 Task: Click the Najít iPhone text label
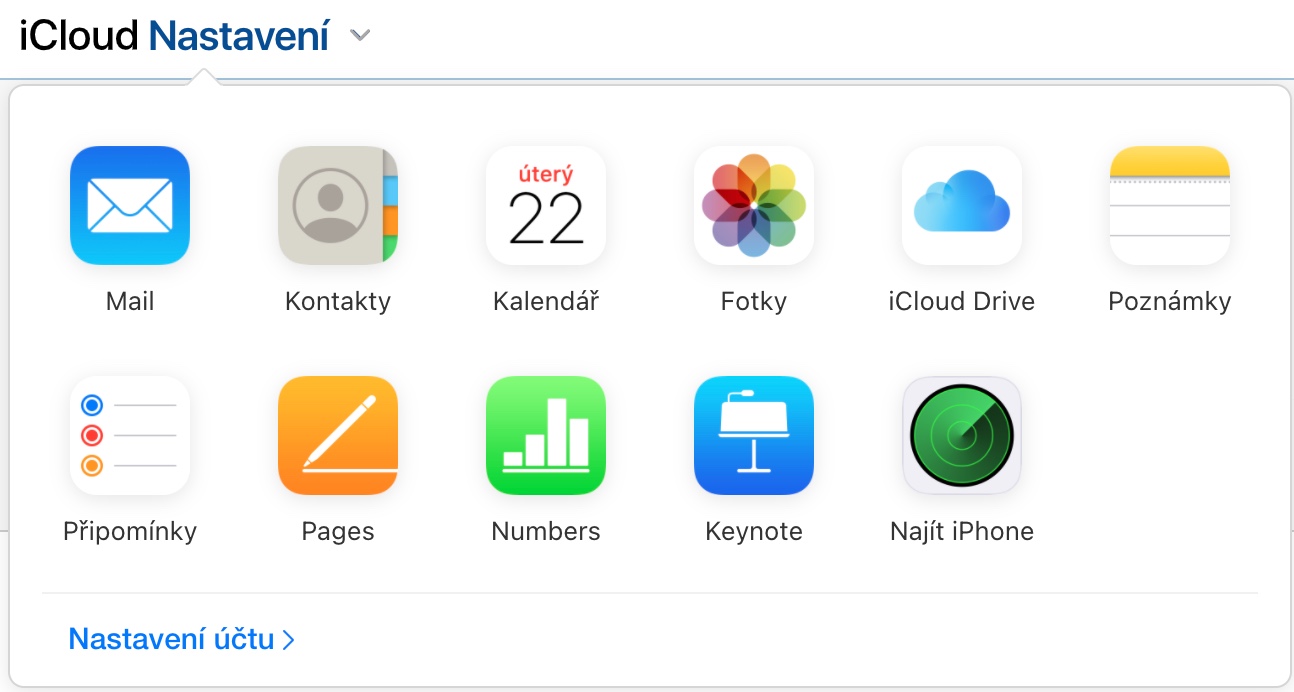click(x=962, y=531)
